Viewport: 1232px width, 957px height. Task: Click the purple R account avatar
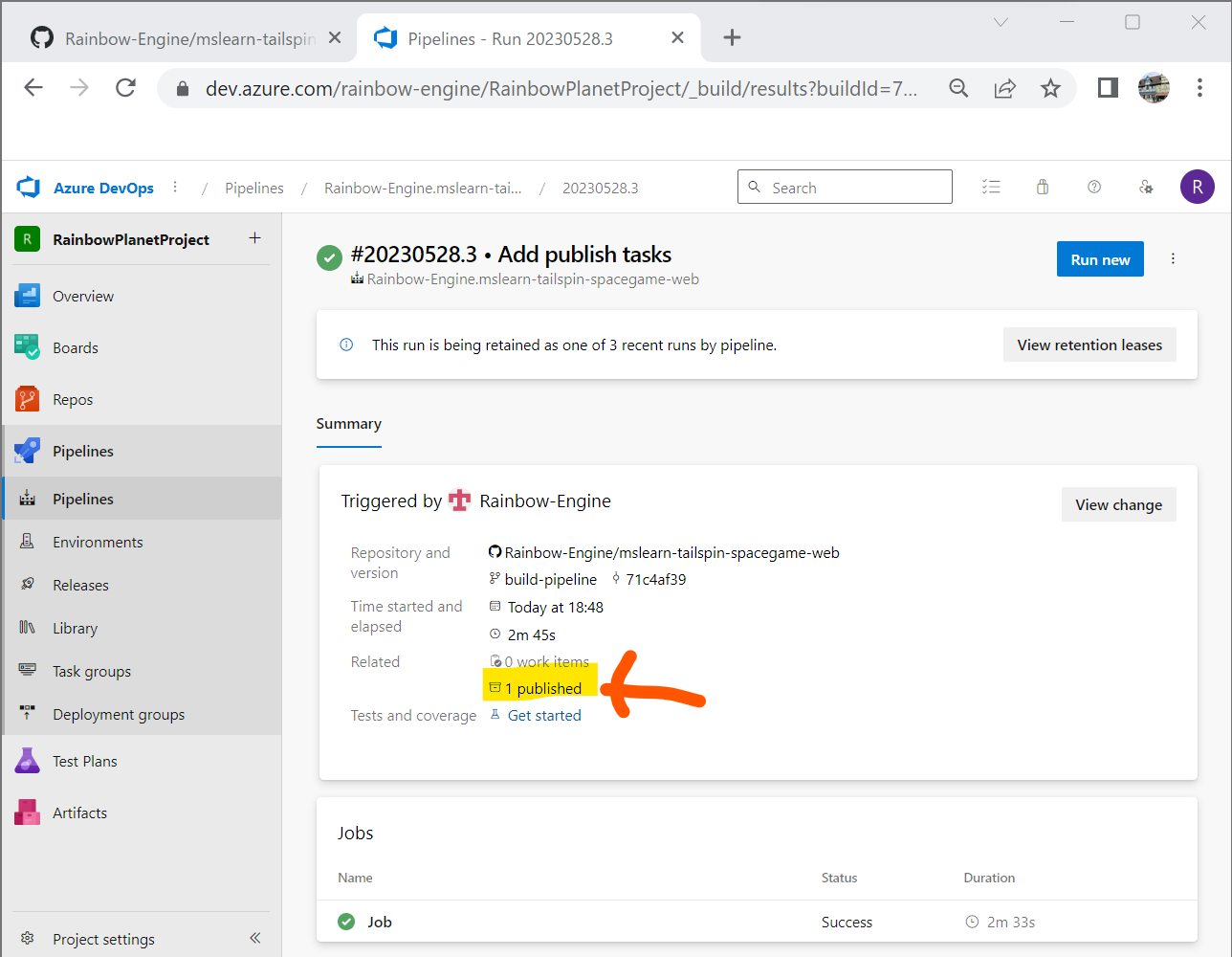coord(1198,187)
